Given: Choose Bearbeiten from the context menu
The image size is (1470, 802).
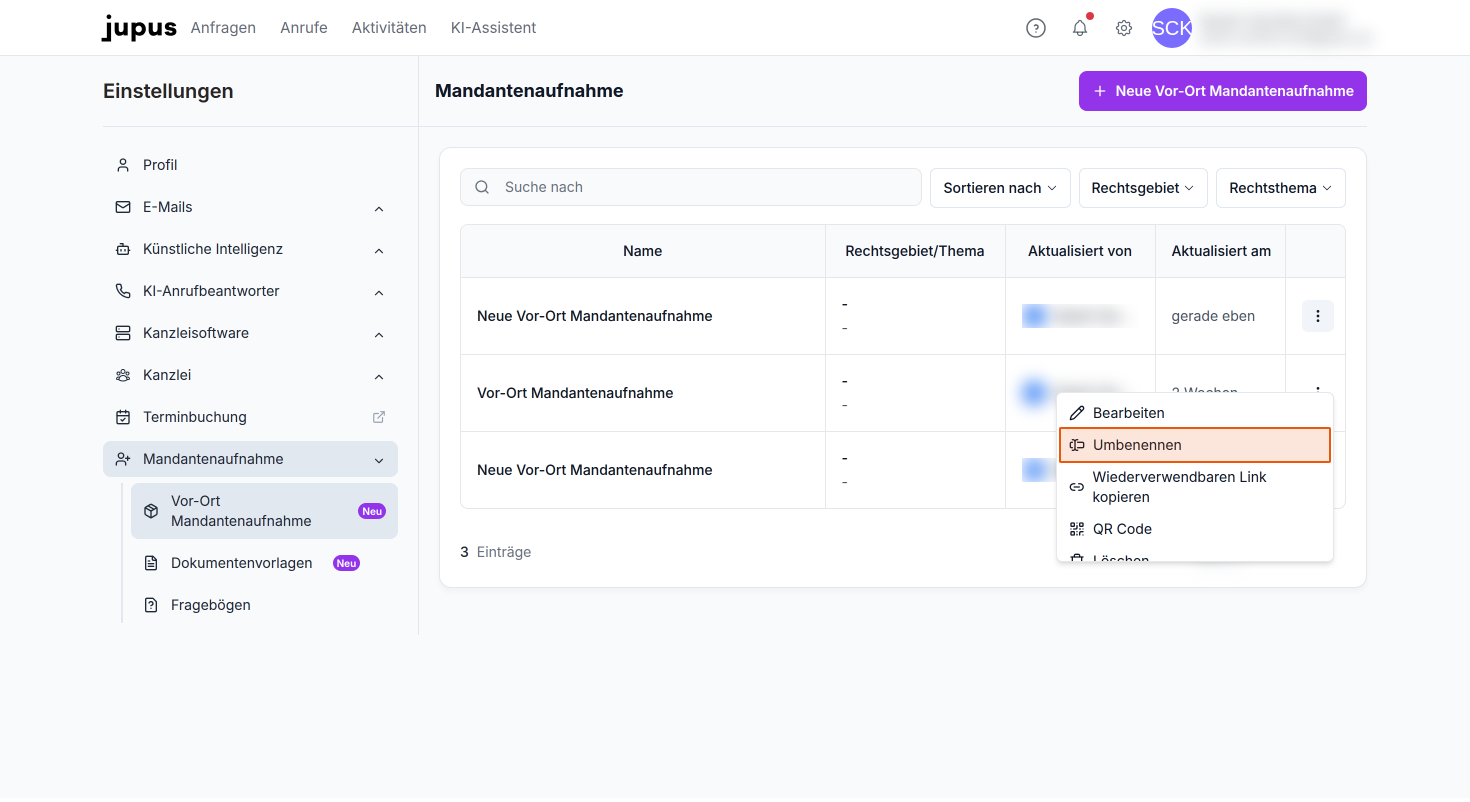Looking at the screenshot, I should (1195, 413).
